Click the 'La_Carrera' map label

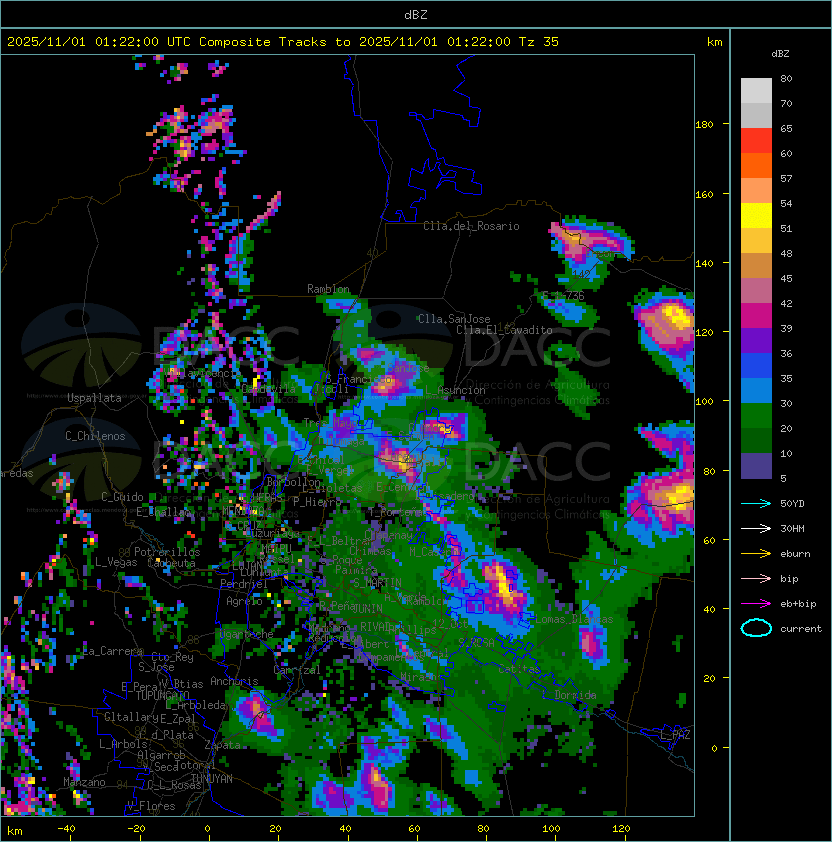(113, 651)
